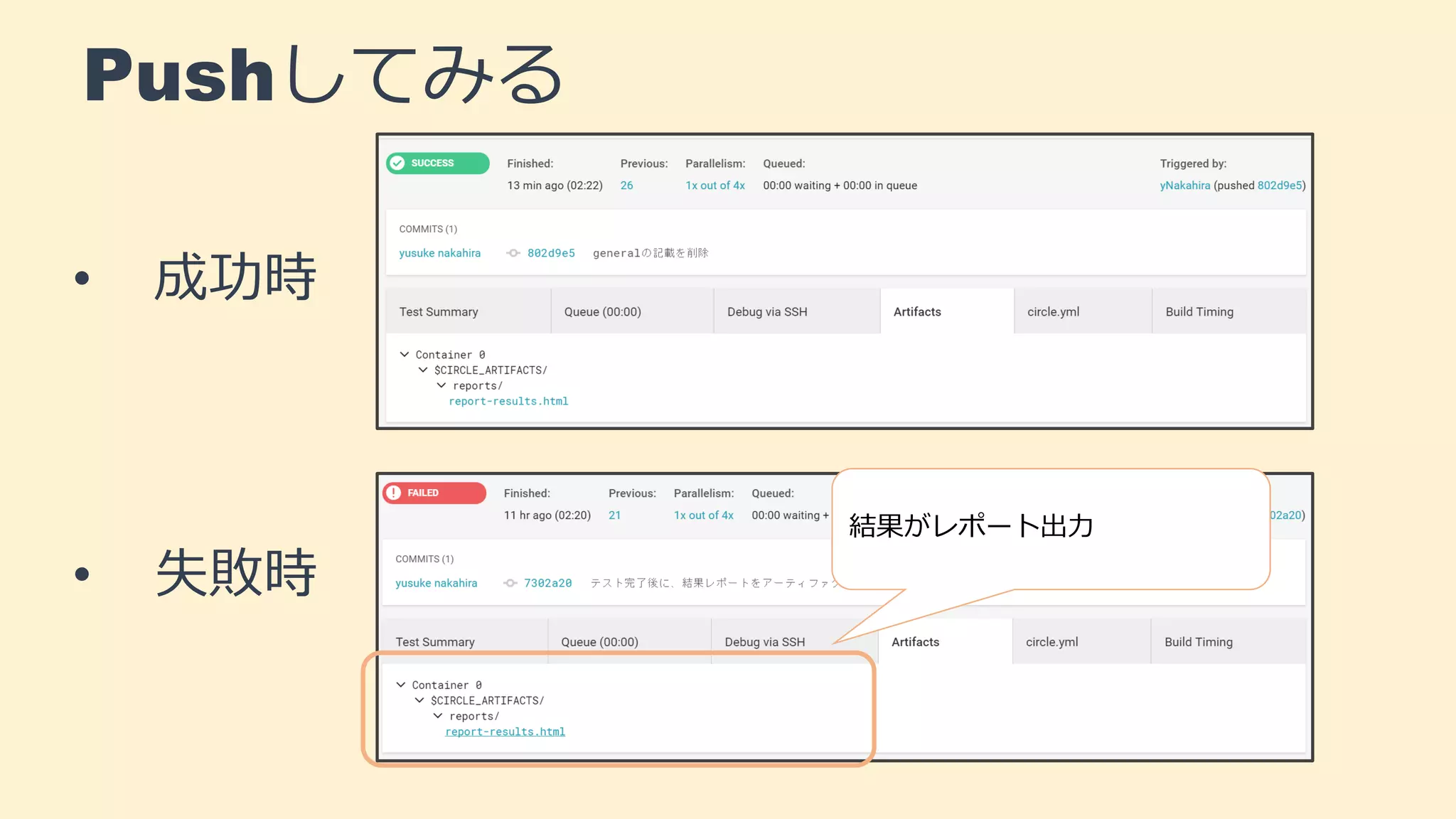Click '11 hr ago (02:20)' finished time

(547, 515)
